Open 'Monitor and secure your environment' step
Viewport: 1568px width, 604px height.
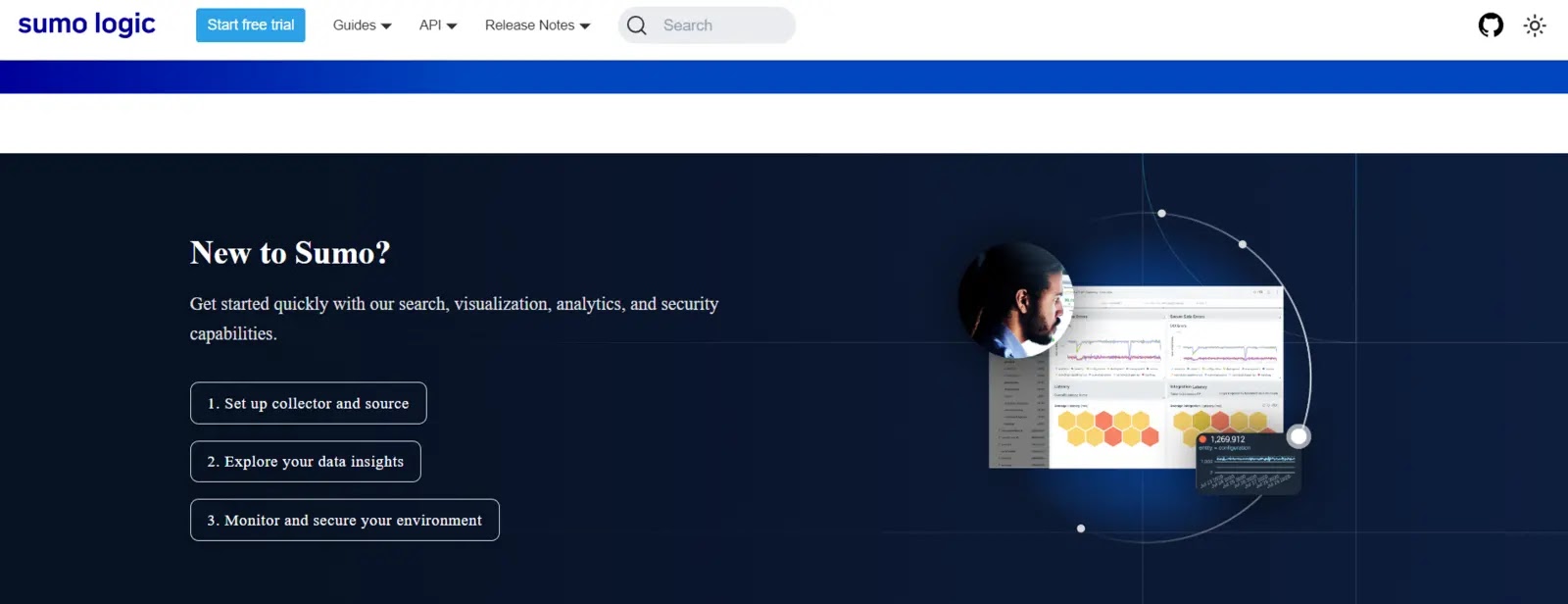click(x=345, y=521)
